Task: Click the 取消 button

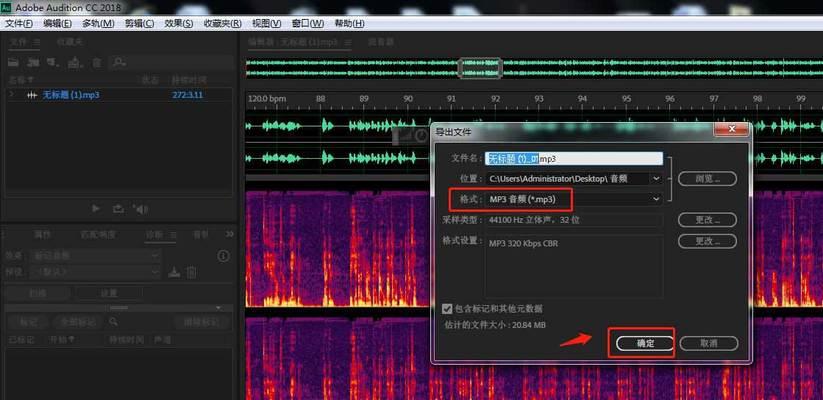Action: point(709,343)
